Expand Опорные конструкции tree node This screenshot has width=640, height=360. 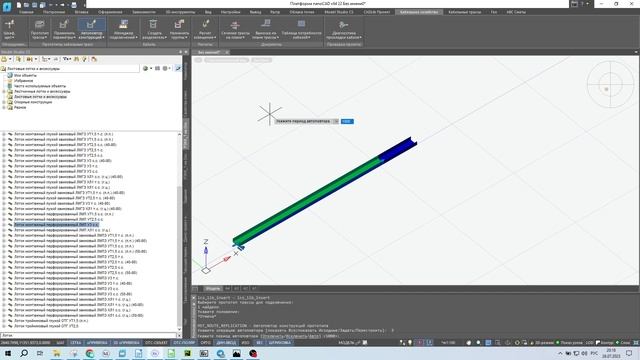[4, 102]
